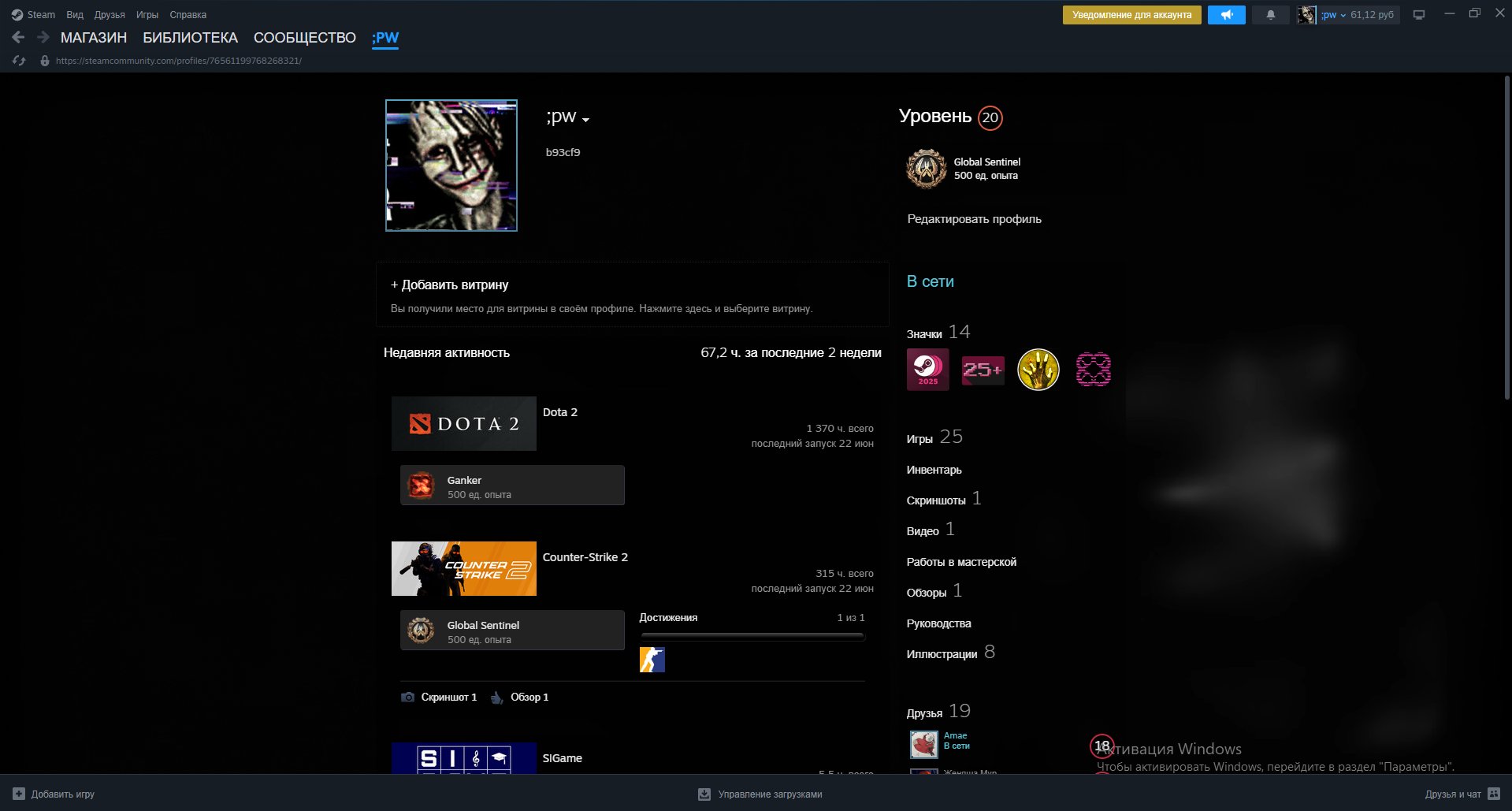Reload the page with the refresh icon

click(x=19, y=61)
